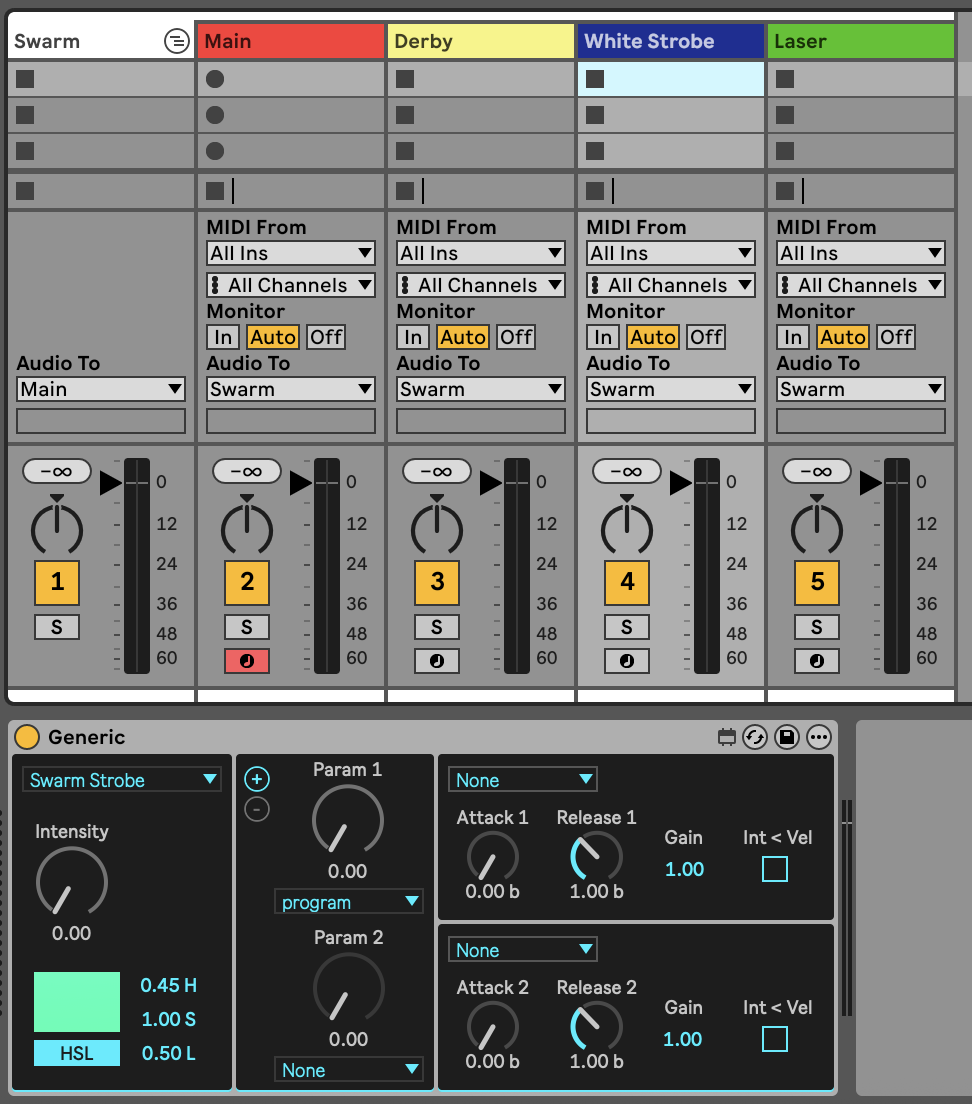Click the Swarm group fold icon
The image size is (972, 1104).
tap(176, 41)
